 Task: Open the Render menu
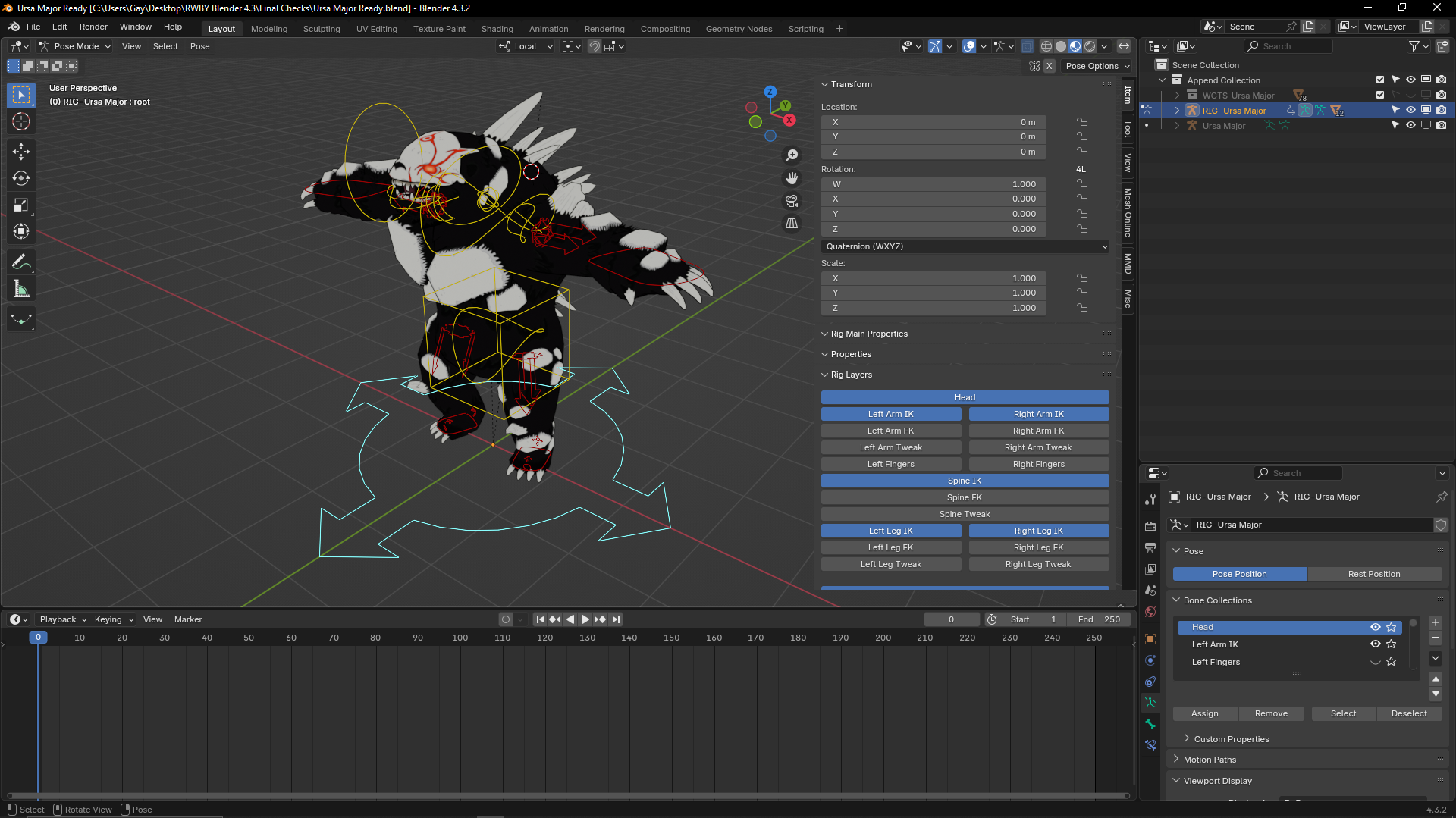tap(93, 27)
